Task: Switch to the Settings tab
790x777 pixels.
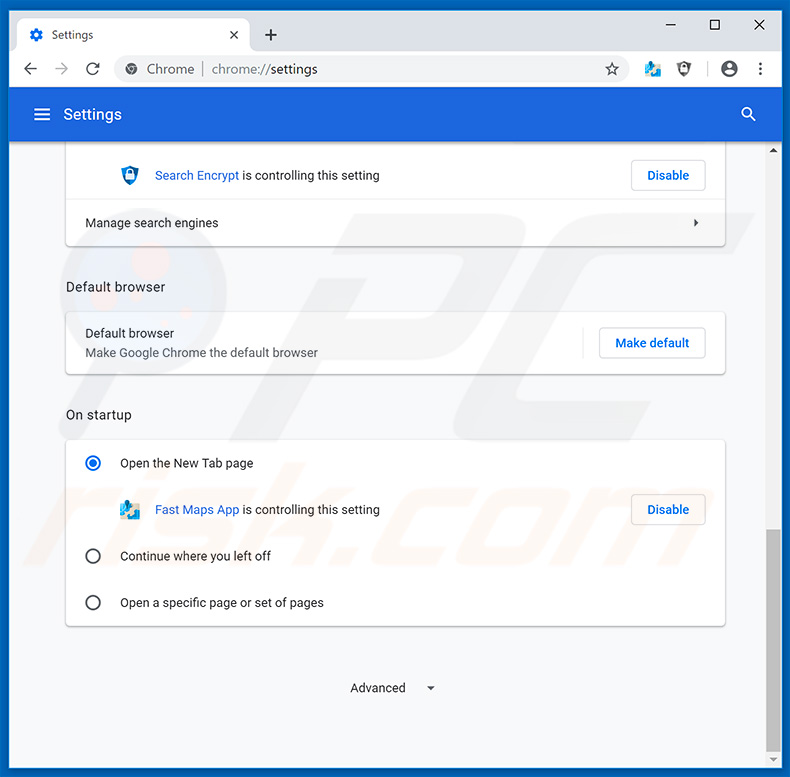Action: tap(133, 35)
